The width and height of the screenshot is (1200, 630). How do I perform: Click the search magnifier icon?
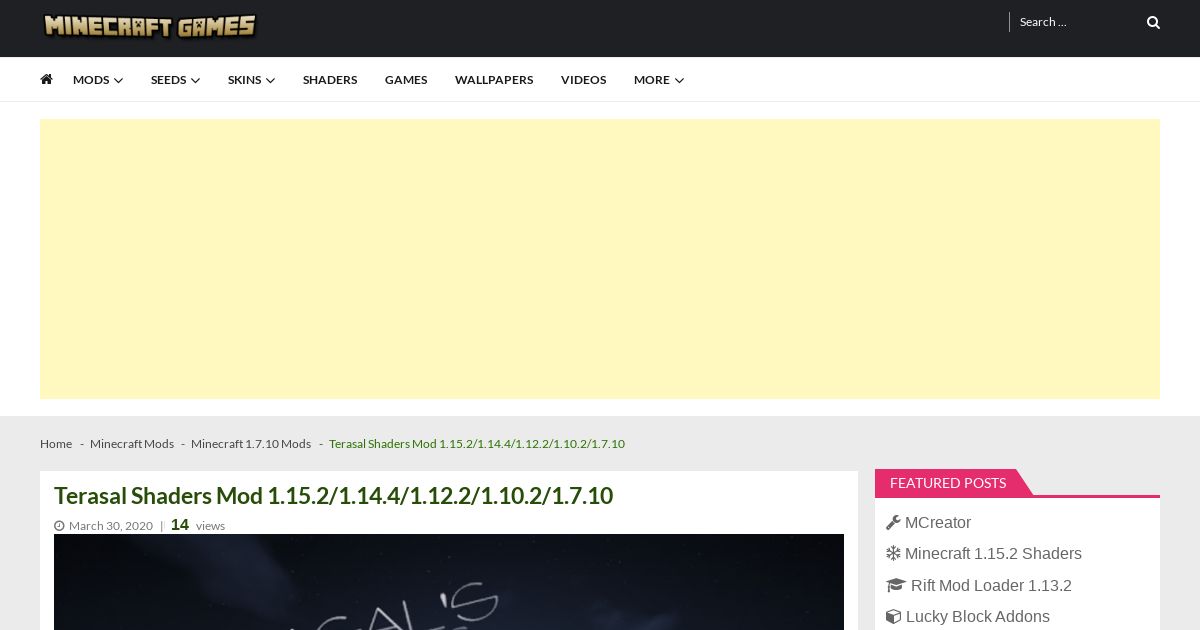pyautogui.click(x=1153, y=22)
